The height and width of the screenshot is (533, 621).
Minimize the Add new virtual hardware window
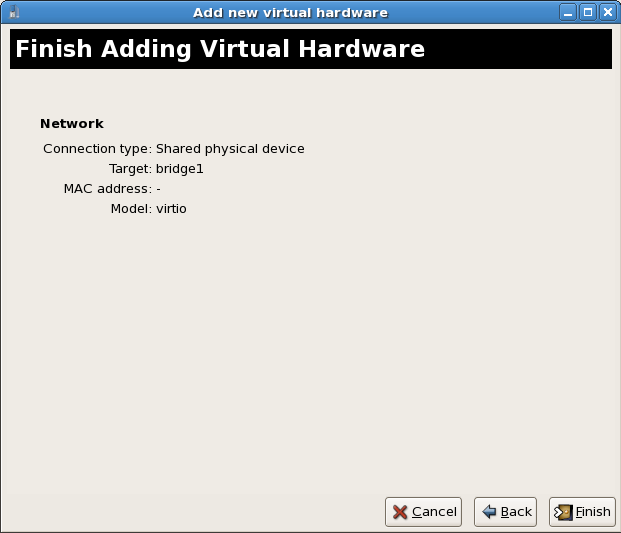[x=568, y=12]
